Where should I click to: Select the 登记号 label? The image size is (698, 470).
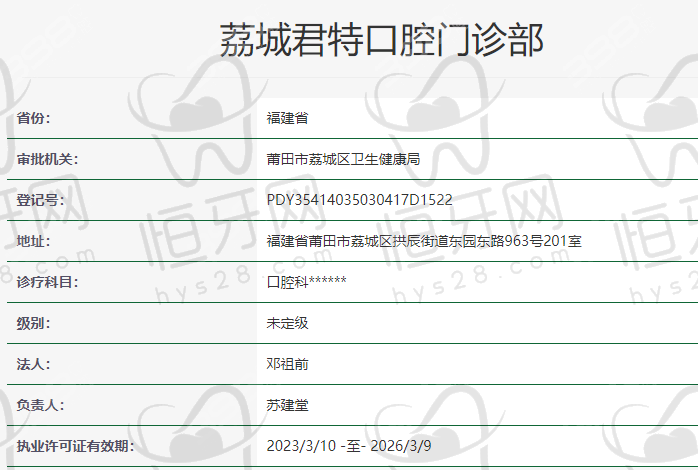[40, 200]
